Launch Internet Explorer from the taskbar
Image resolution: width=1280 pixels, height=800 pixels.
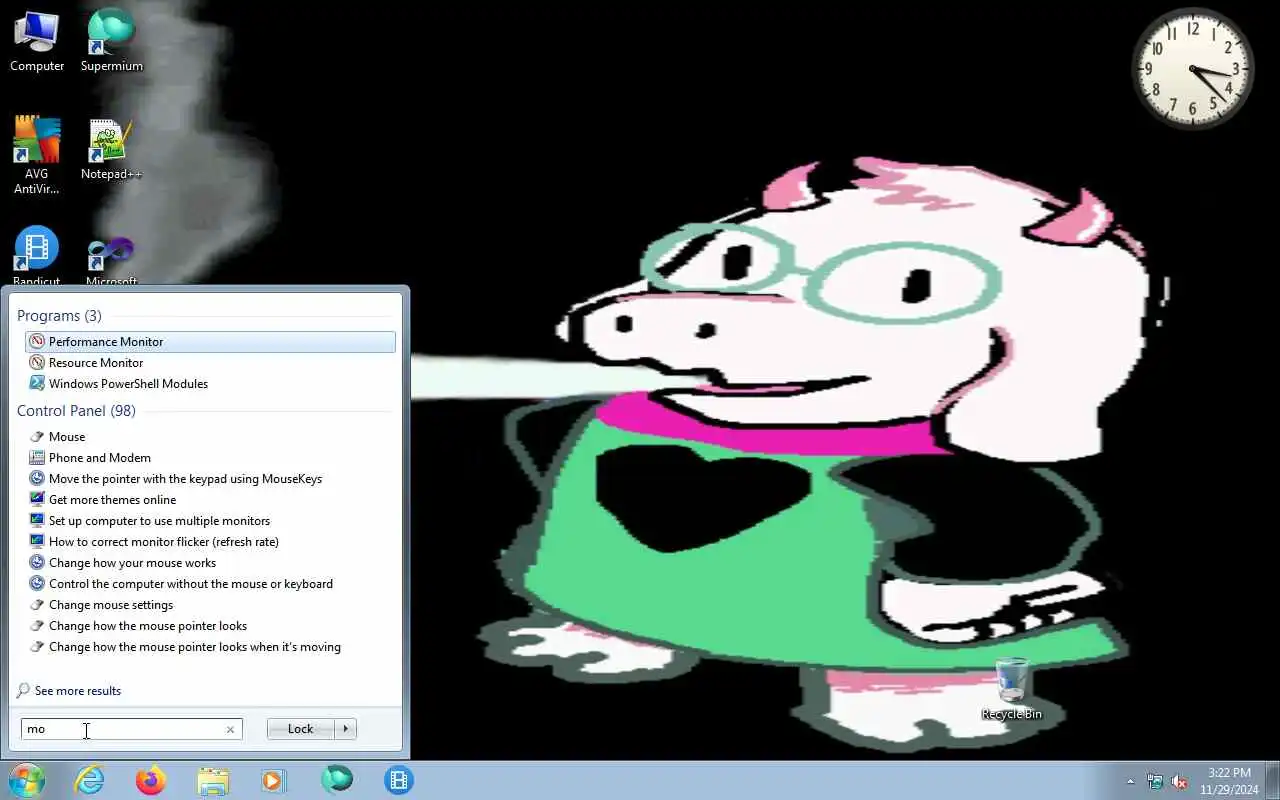[90, 780]
